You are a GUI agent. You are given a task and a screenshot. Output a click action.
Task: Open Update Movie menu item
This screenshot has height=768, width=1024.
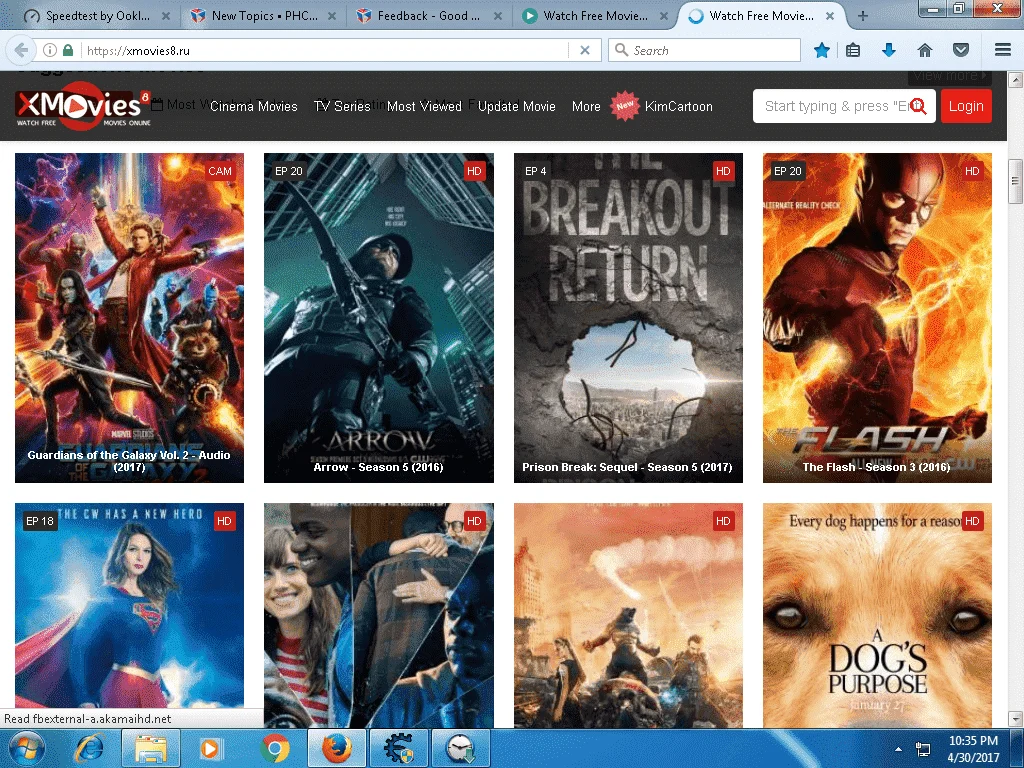tap(517, 106)
